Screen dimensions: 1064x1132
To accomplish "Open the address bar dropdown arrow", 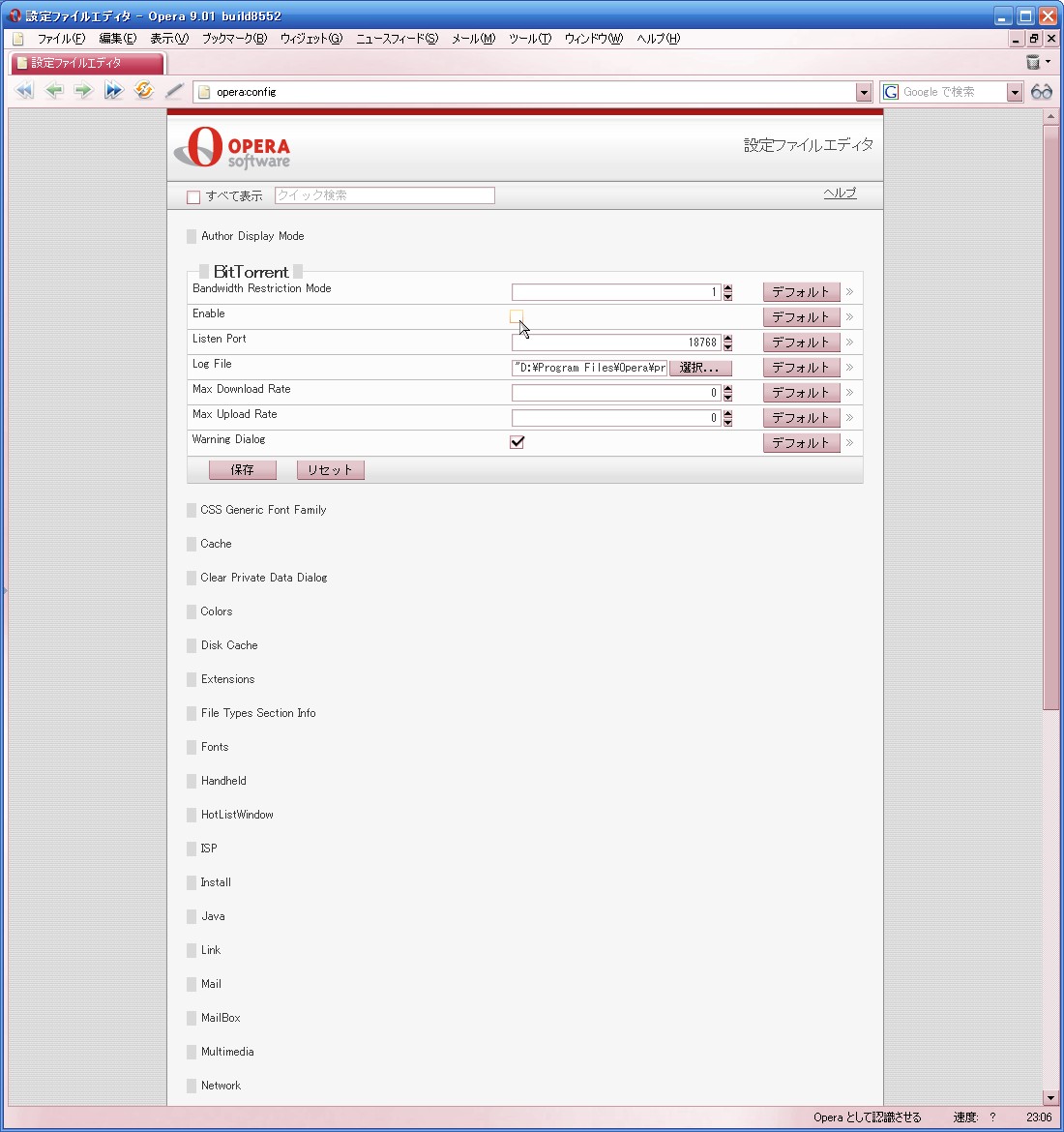I will [864, 93].
